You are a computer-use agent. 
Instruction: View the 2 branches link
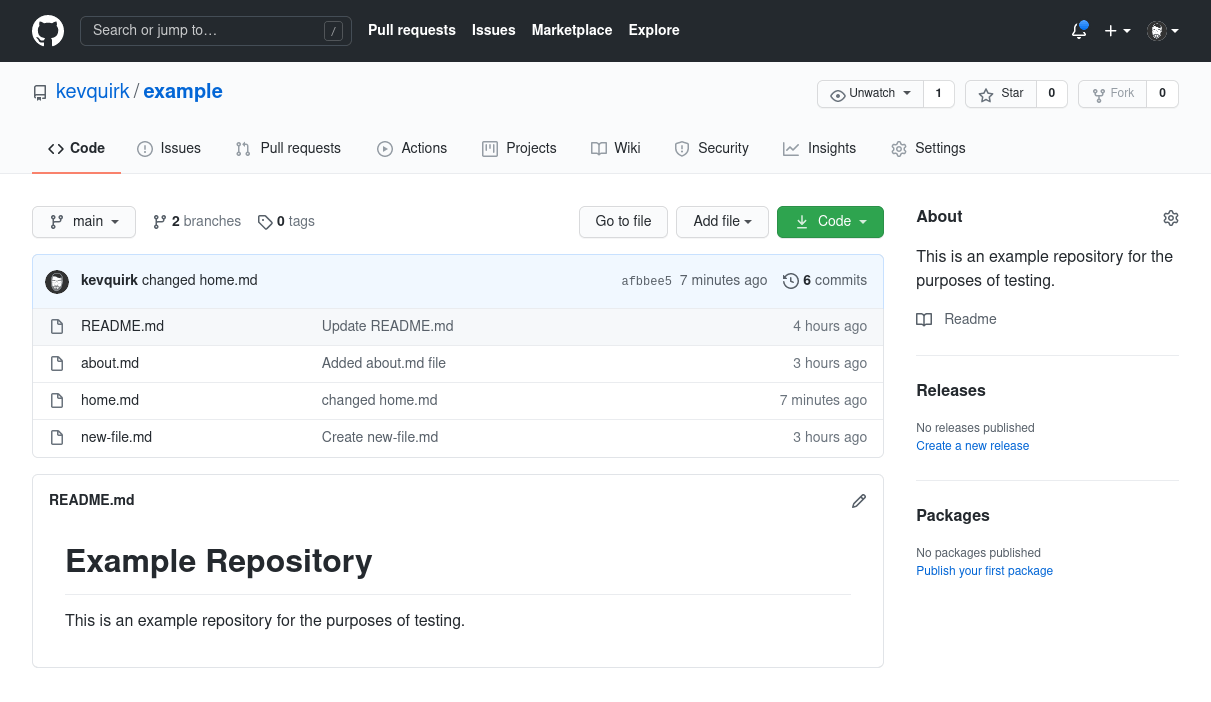(197, 222)
